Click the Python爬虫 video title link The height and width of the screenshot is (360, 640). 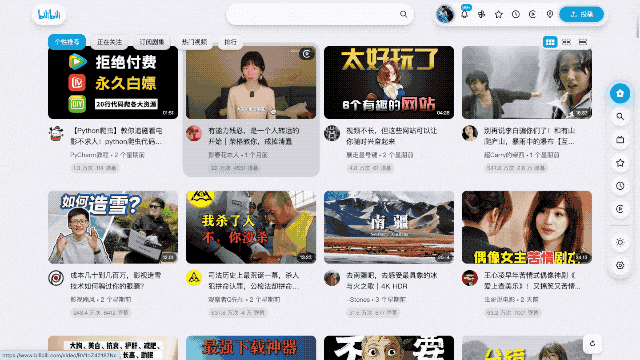click(x=117, y=136)
